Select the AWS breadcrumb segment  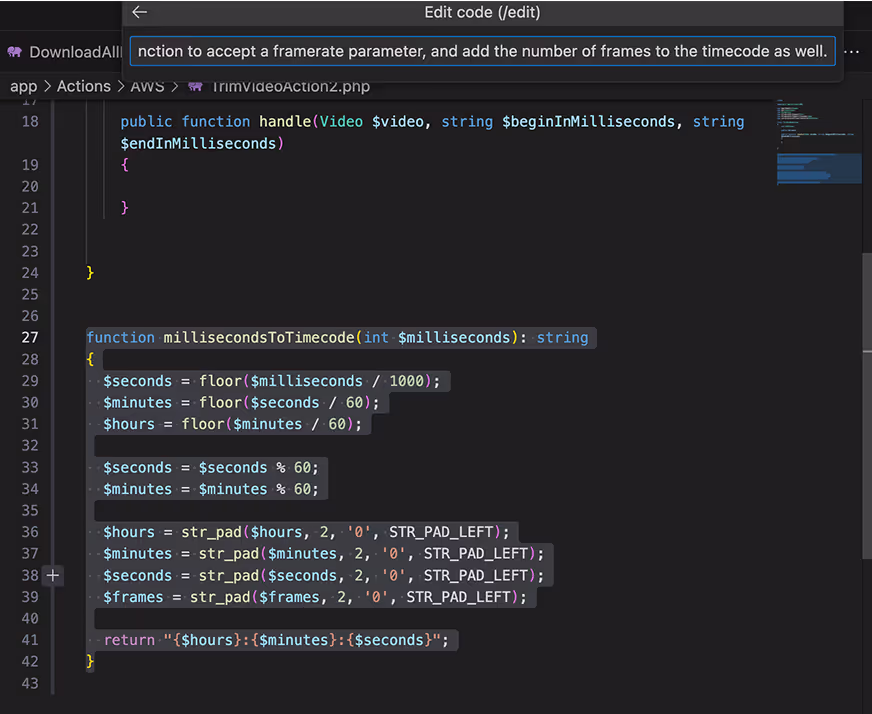(147, 86)
